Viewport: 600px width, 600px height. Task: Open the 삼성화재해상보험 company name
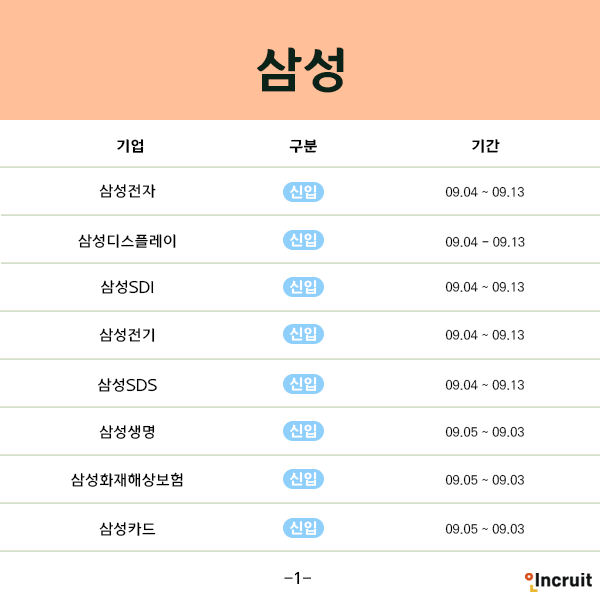[127, 480]
